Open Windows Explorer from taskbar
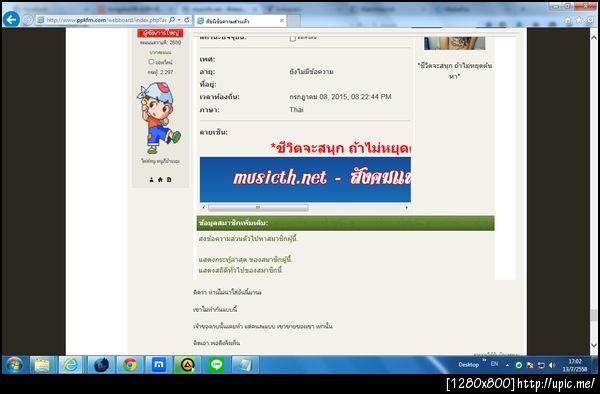Screen dimensions: 600x394 42,365
